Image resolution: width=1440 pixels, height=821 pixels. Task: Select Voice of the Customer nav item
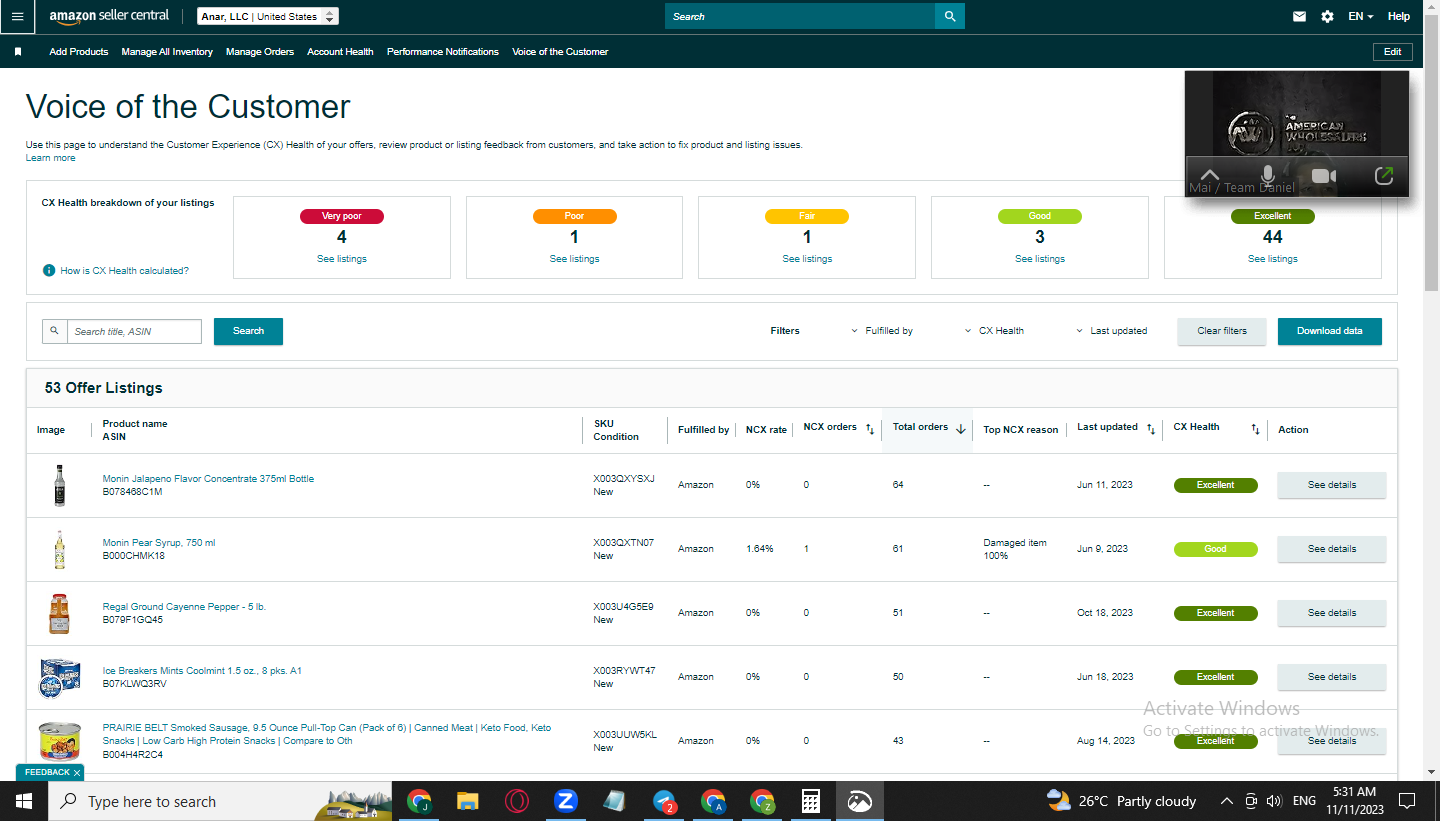point(560,52)
